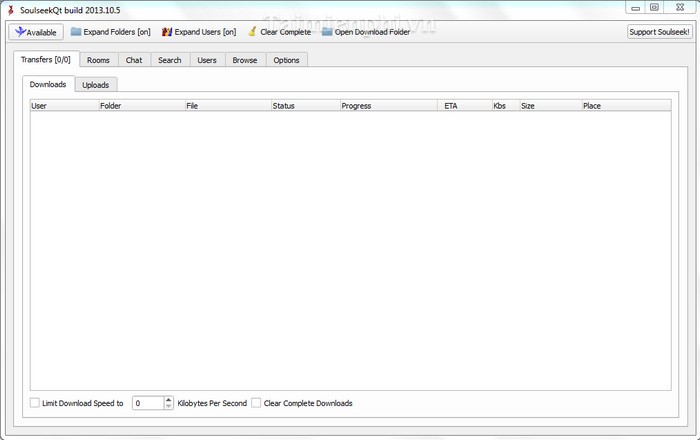Decrease download speed limit with down arrow
The image size is (700, 440).
tap(168, 407)
